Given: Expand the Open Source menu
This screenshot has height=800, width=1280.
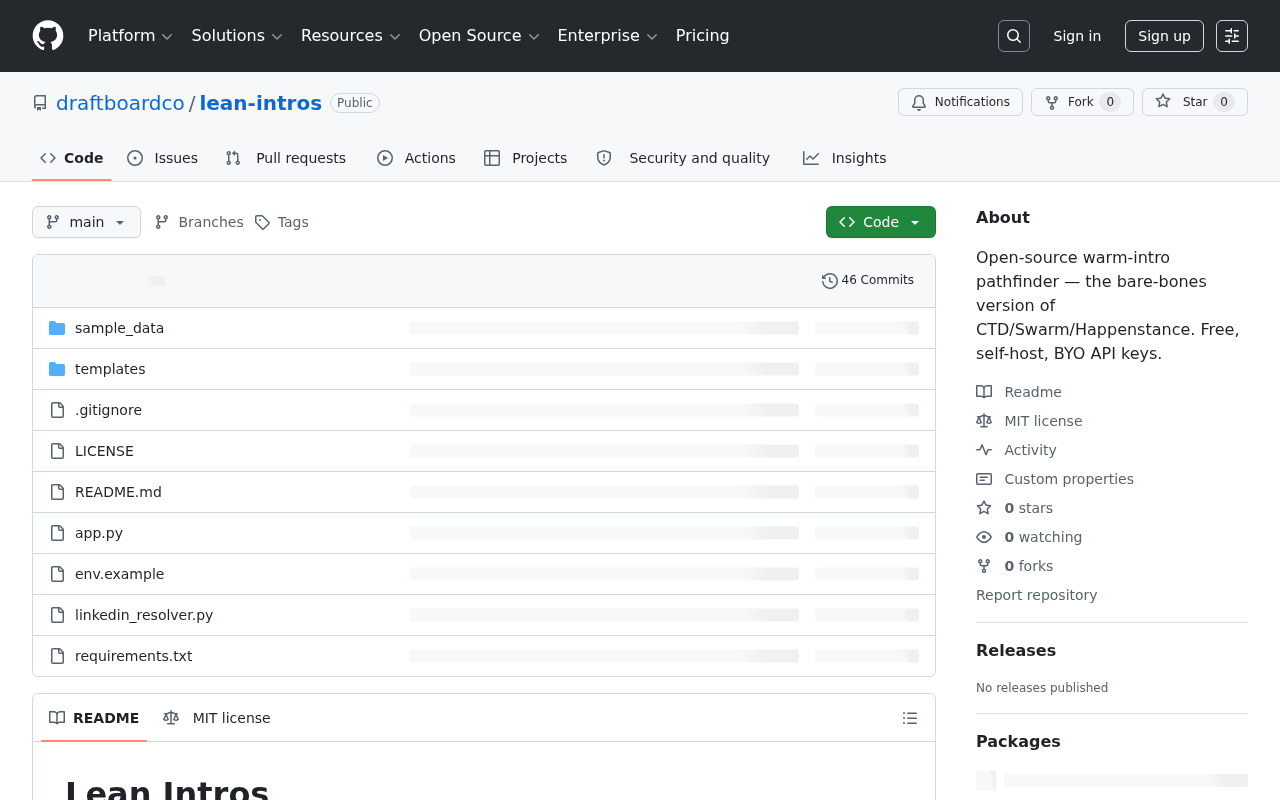Looking at the screenshot, I should (479, 36).
